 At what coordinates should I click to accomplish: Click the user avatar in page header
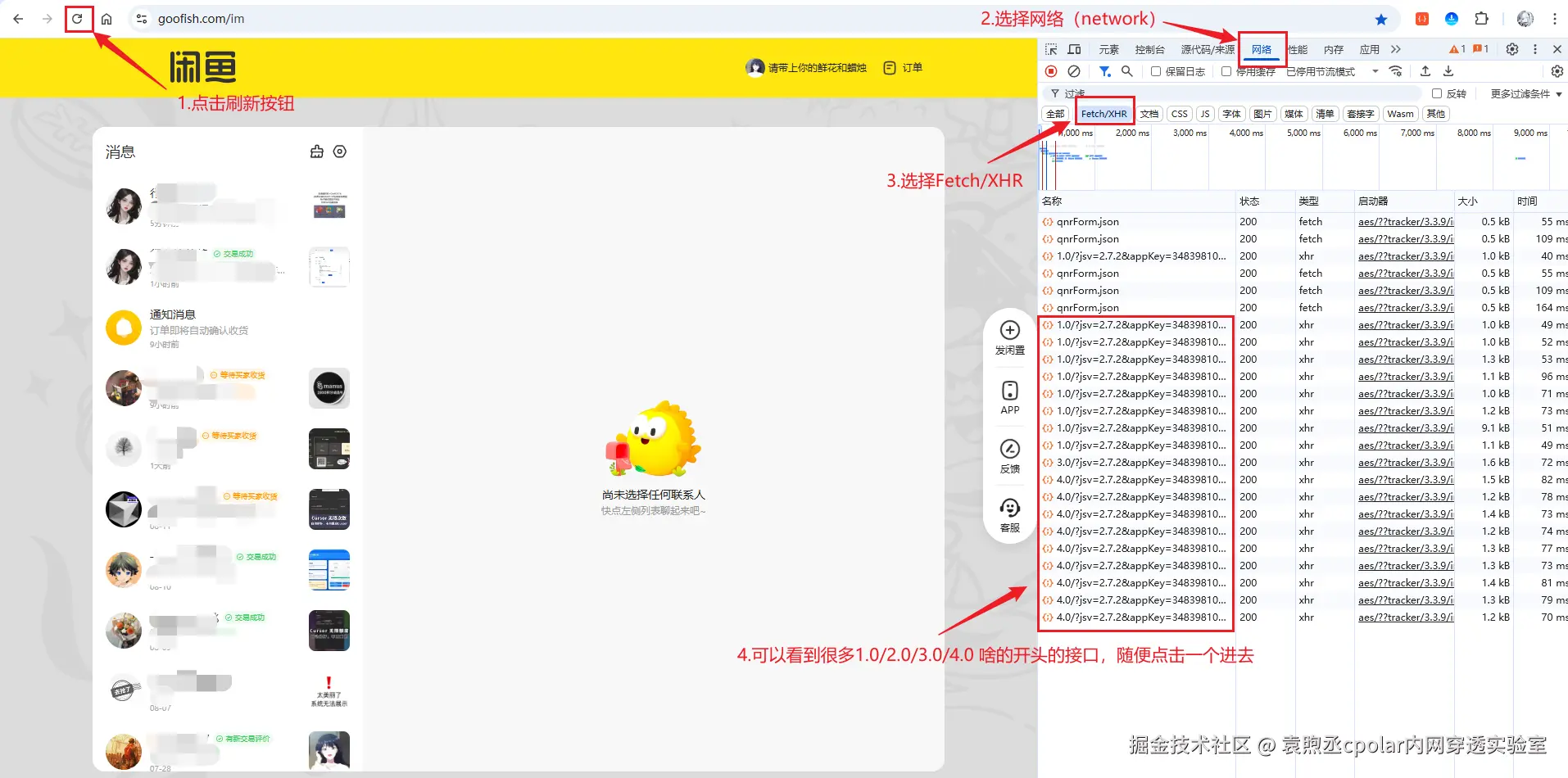755,67
